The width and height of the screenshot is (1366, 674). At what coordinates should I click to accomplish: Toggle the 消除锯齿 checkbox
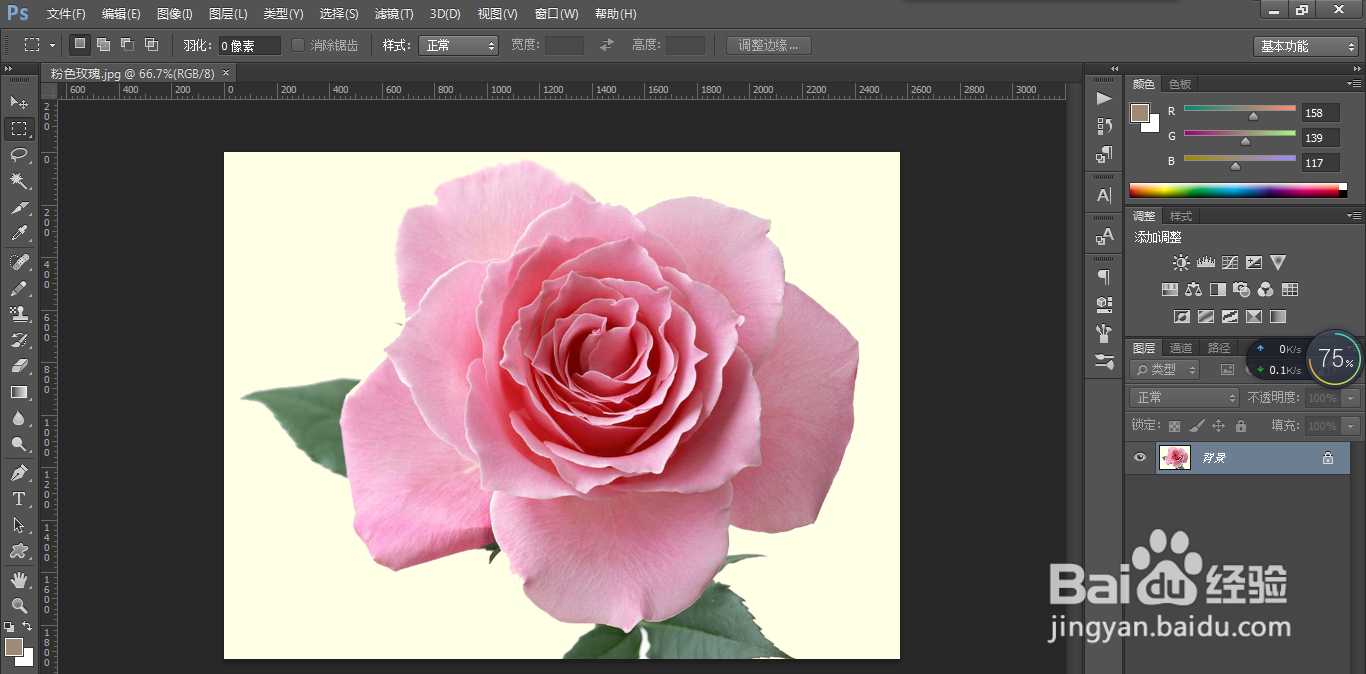click(298, 45)
